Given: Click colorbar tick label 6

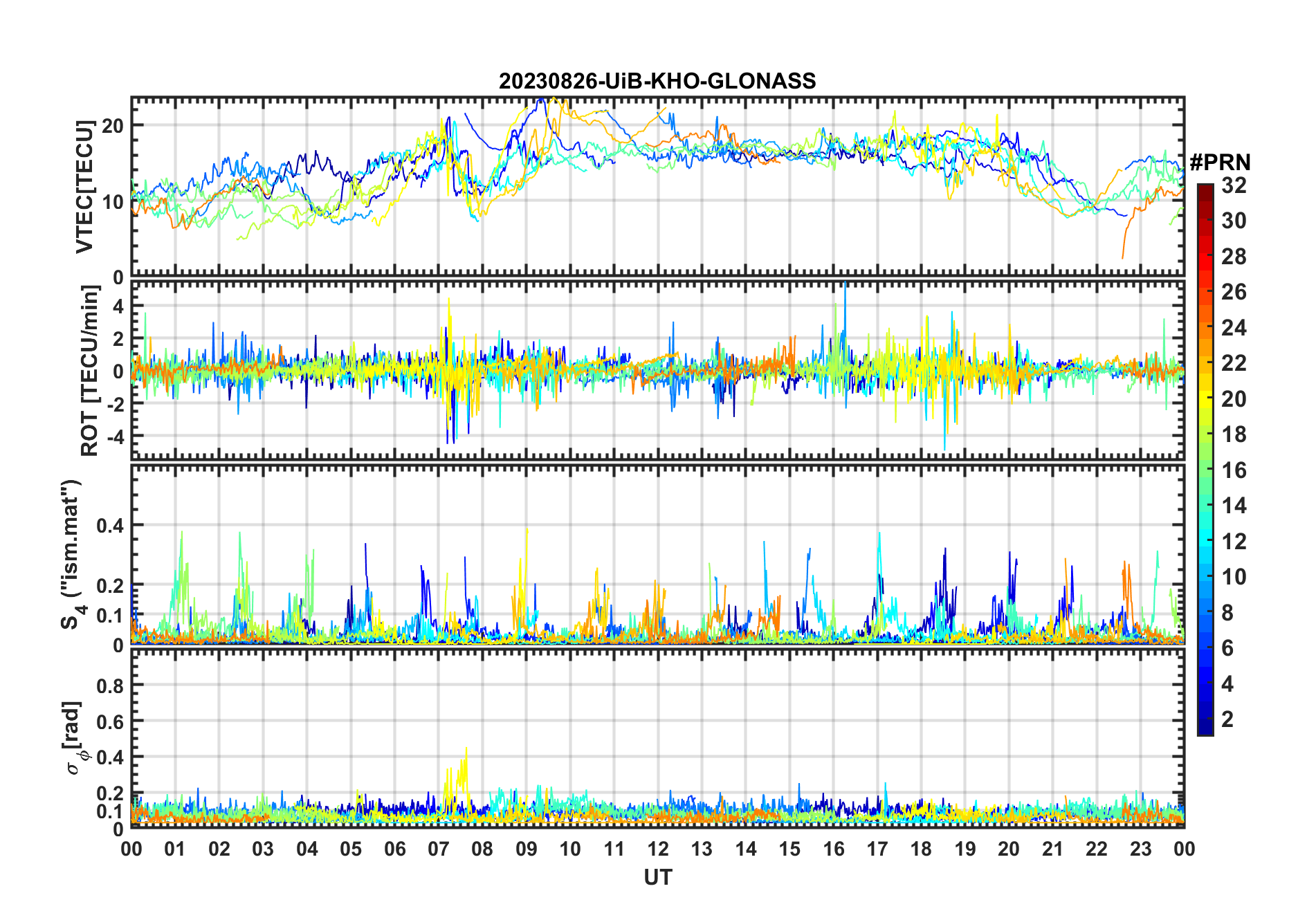Looking at the screenshot, I should (x=1227, y=648).
